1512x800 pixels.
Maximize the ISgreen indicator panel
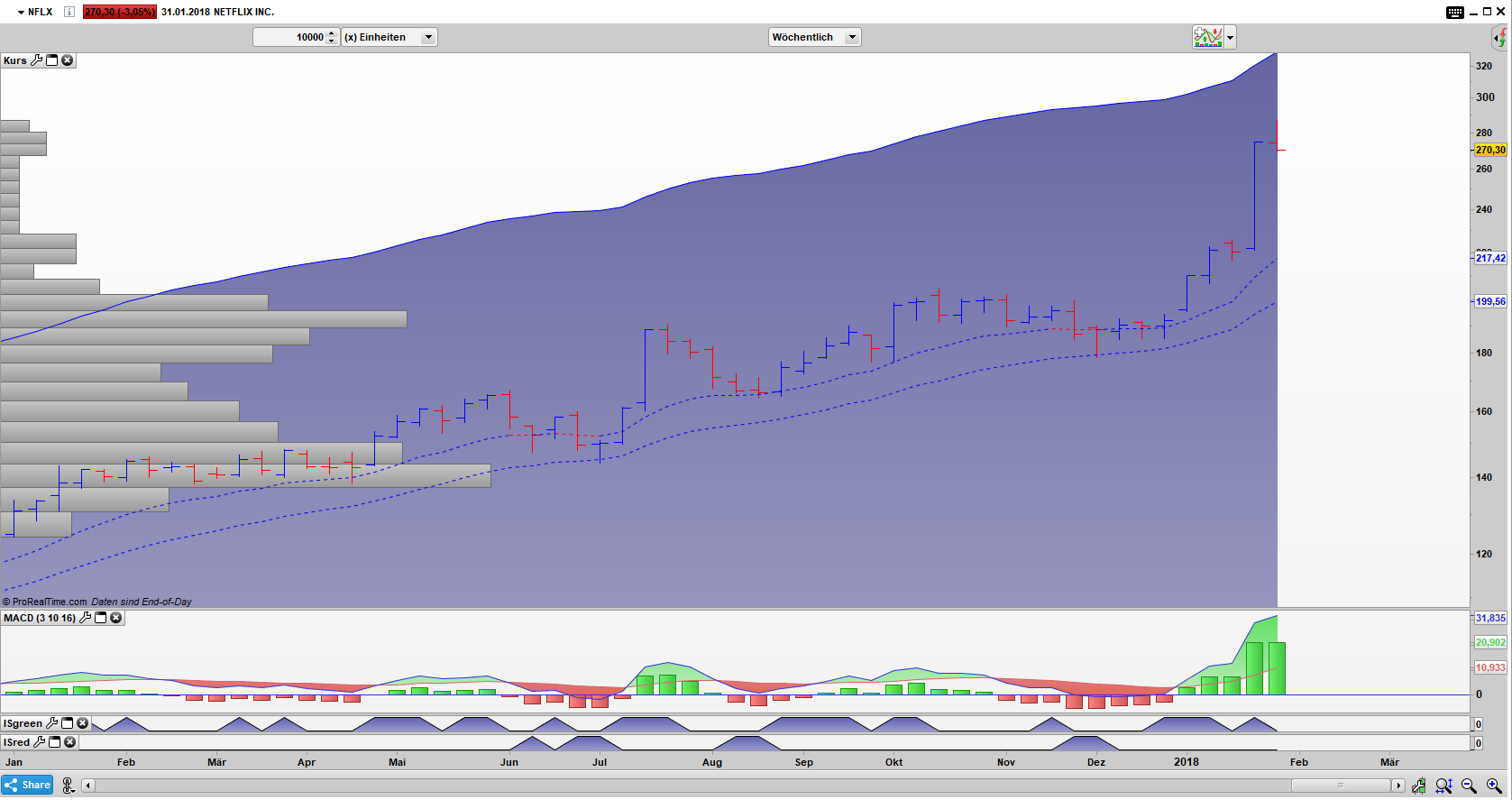68,723
